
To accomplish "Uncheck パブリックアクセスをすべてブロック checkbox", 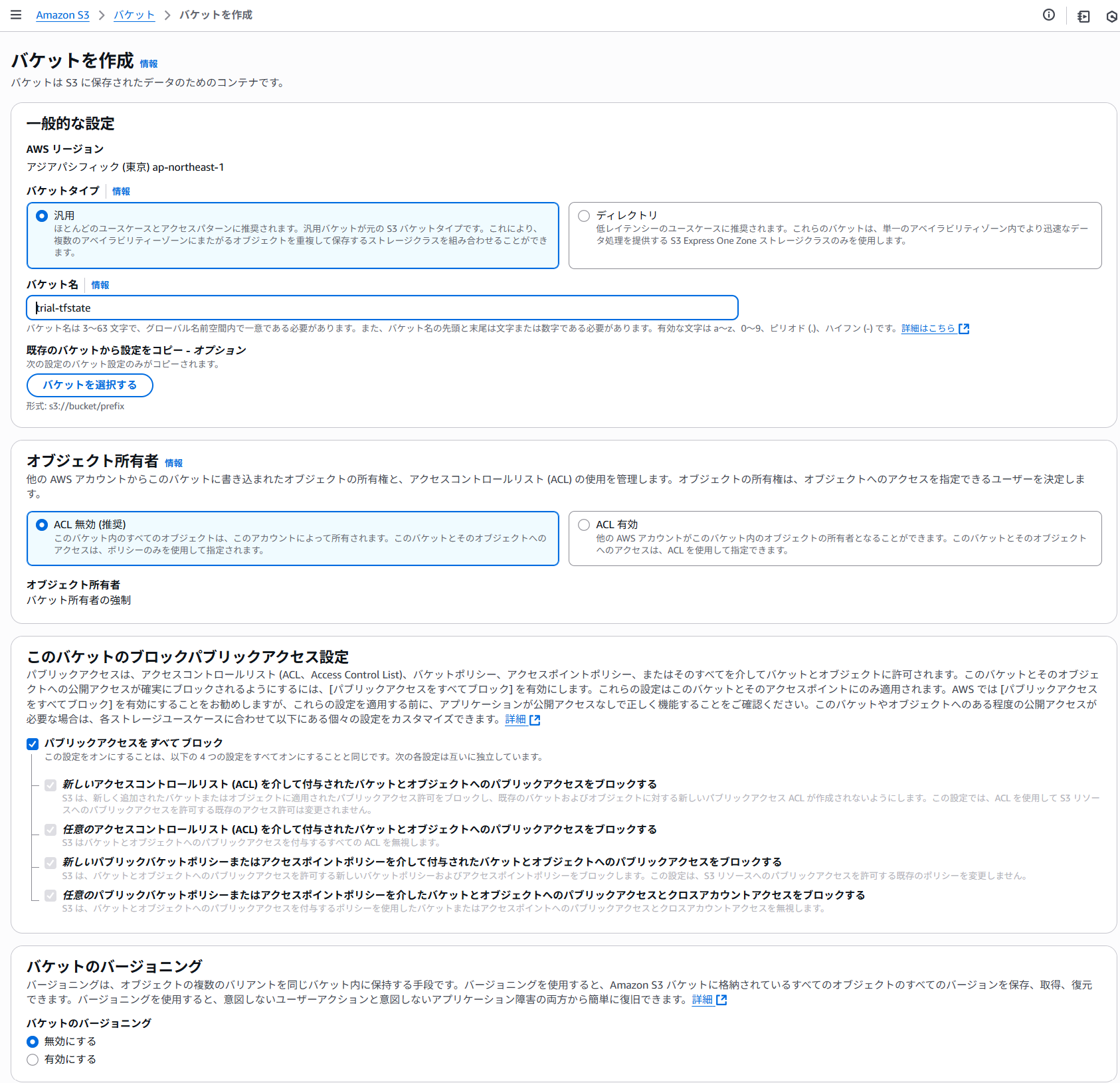I will [33, 743].
